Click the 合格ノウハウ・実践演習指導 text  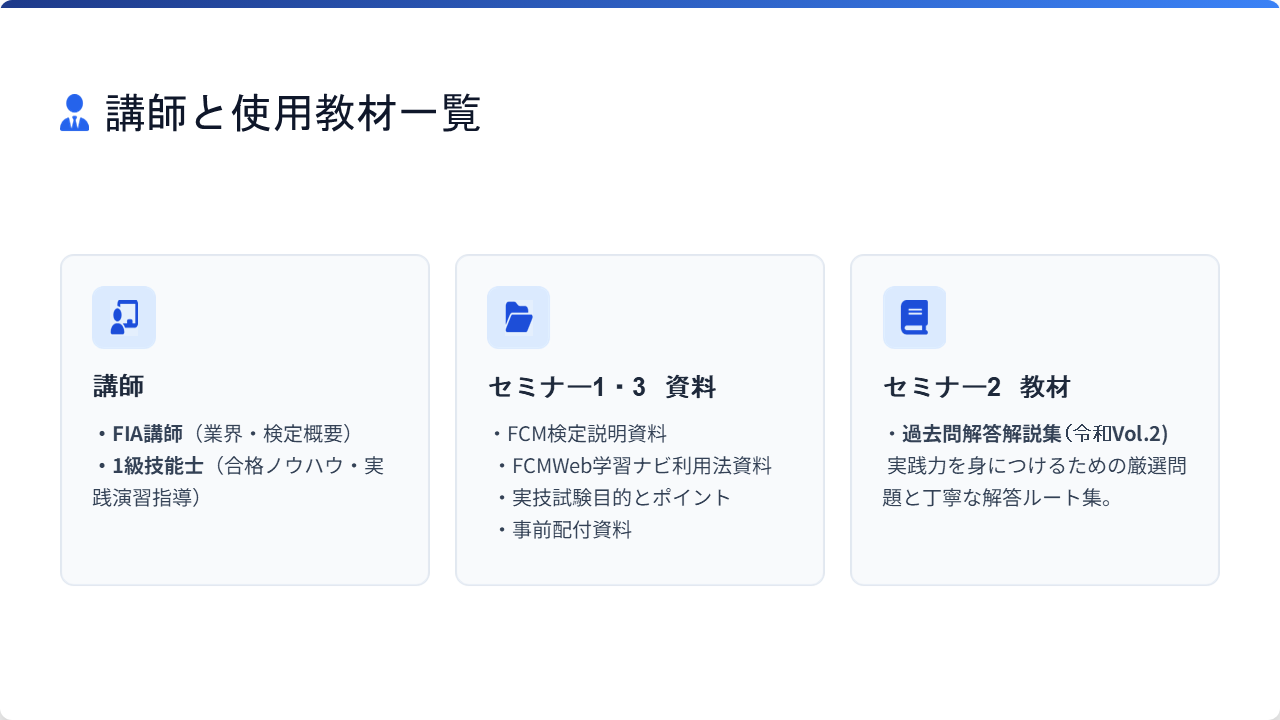pyautogui.click(x=238, y=482)
